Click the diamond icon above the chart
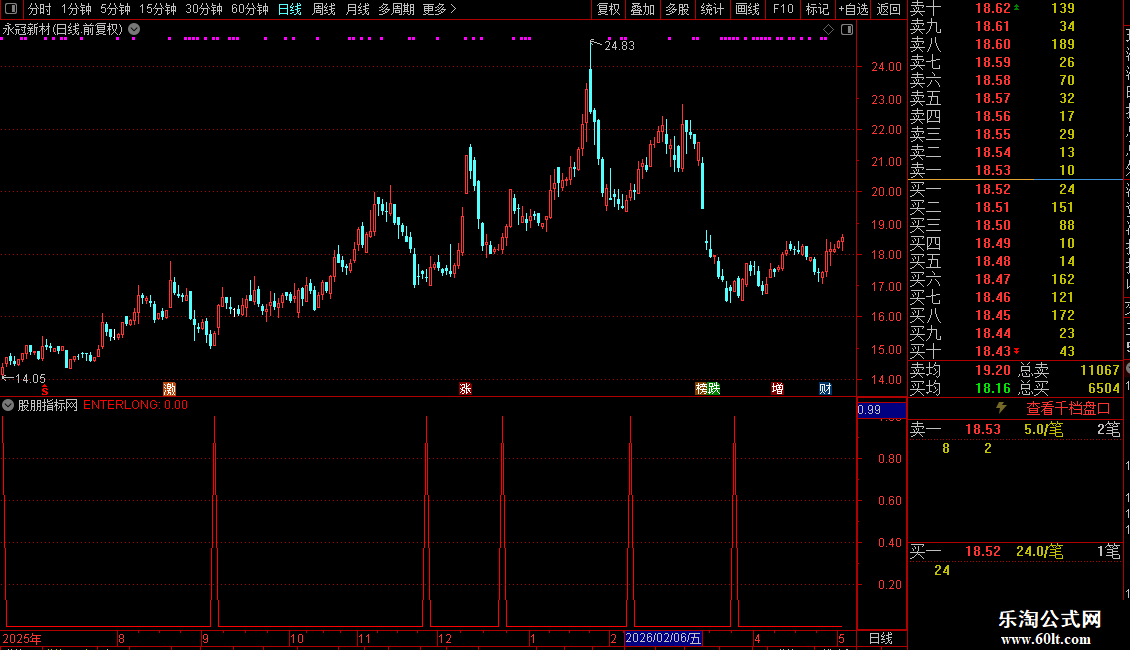1130x650 pixels. pyautogui.click(x=828, y=30)
